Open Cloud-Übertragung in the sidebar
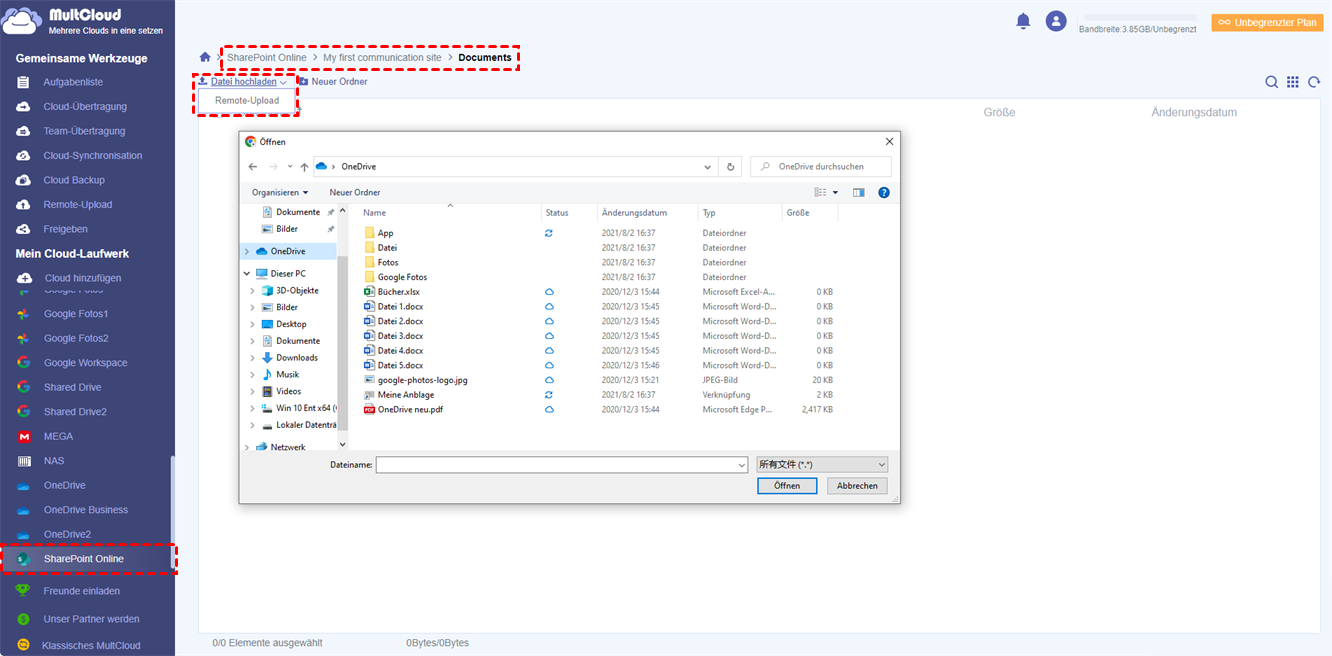Screen dimensions: 1332x656 (85, 107)
